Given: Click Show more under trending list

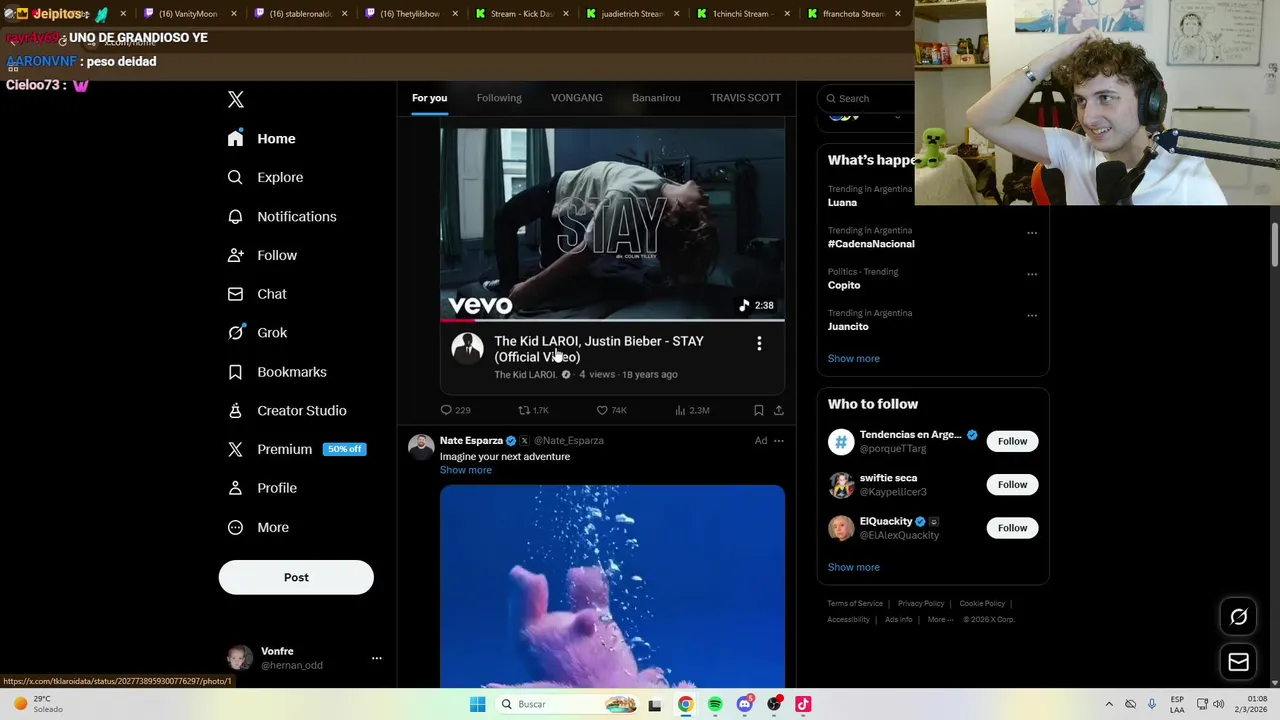Looking at the screenshot, I should click(x=854, y=358).
